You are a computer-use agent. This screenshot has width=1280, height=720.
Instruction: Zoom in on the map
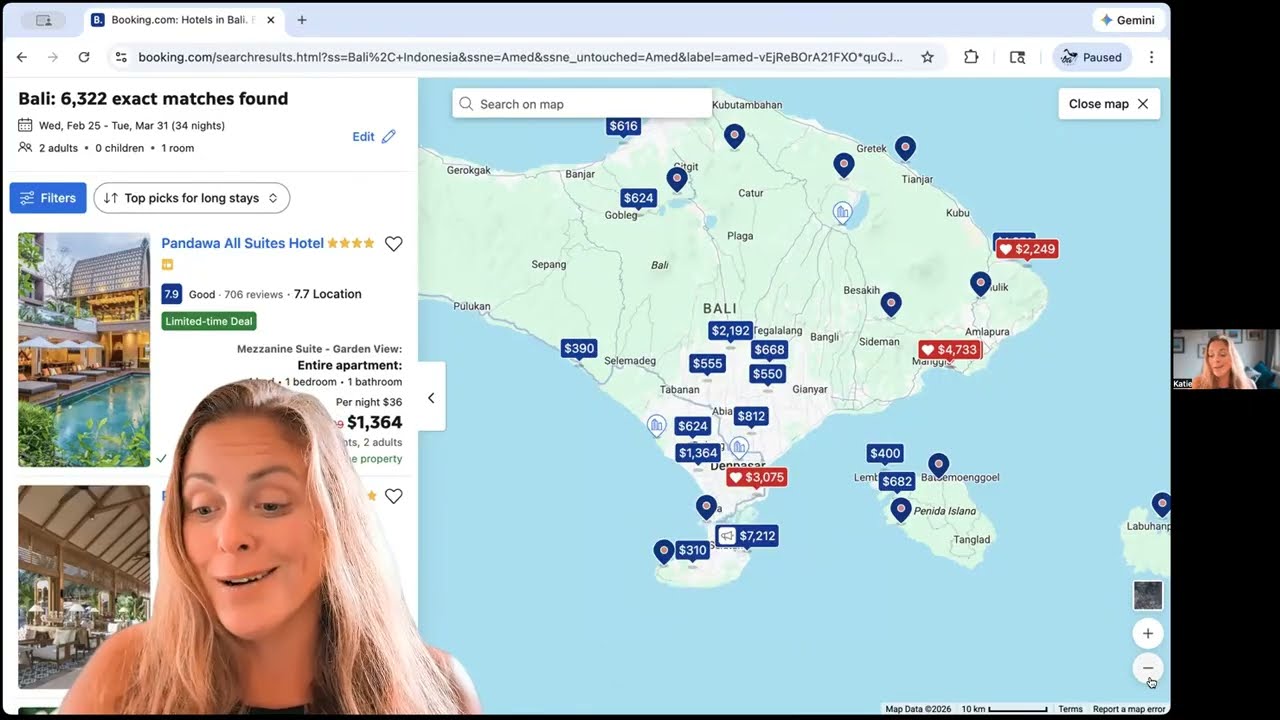tap(1148, 634)
